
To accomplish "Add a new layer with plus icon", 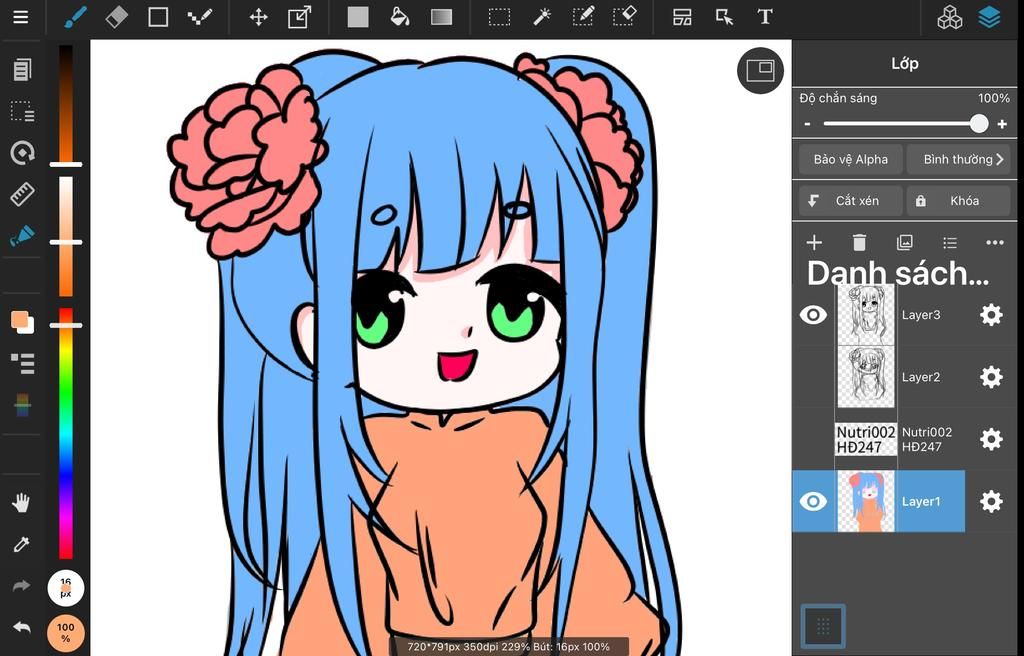I will [814, 243].
